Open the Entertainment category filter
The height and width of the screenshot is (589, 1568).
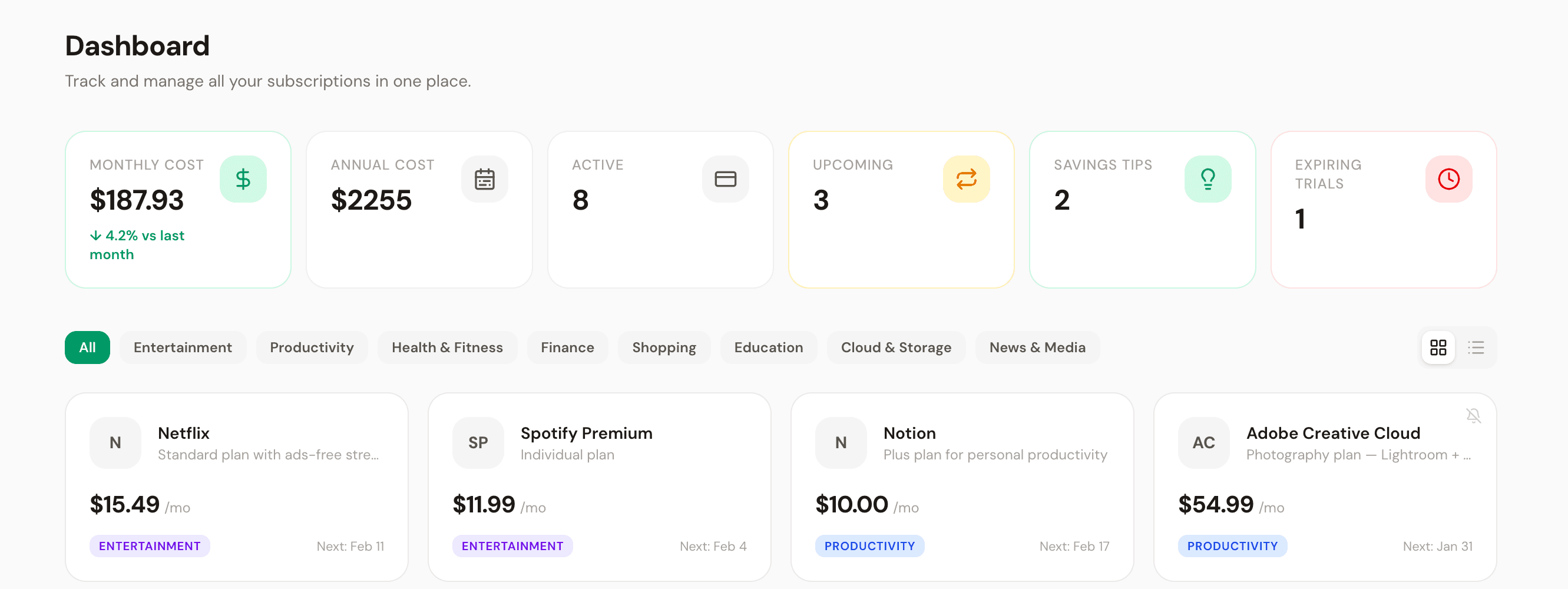(x=183, y=348)
